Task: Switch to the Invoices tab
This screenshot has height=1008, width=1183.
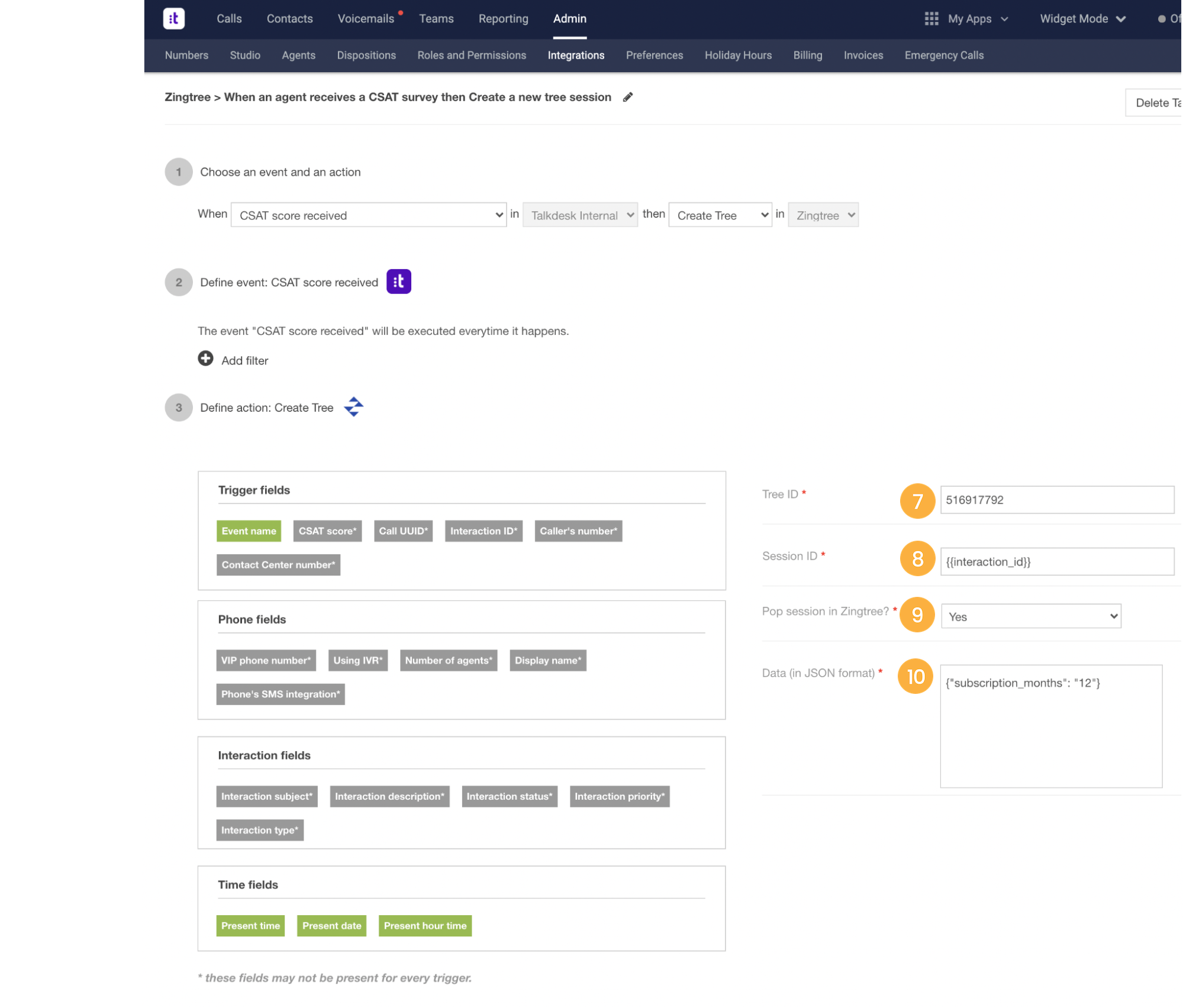Action: 863,55
